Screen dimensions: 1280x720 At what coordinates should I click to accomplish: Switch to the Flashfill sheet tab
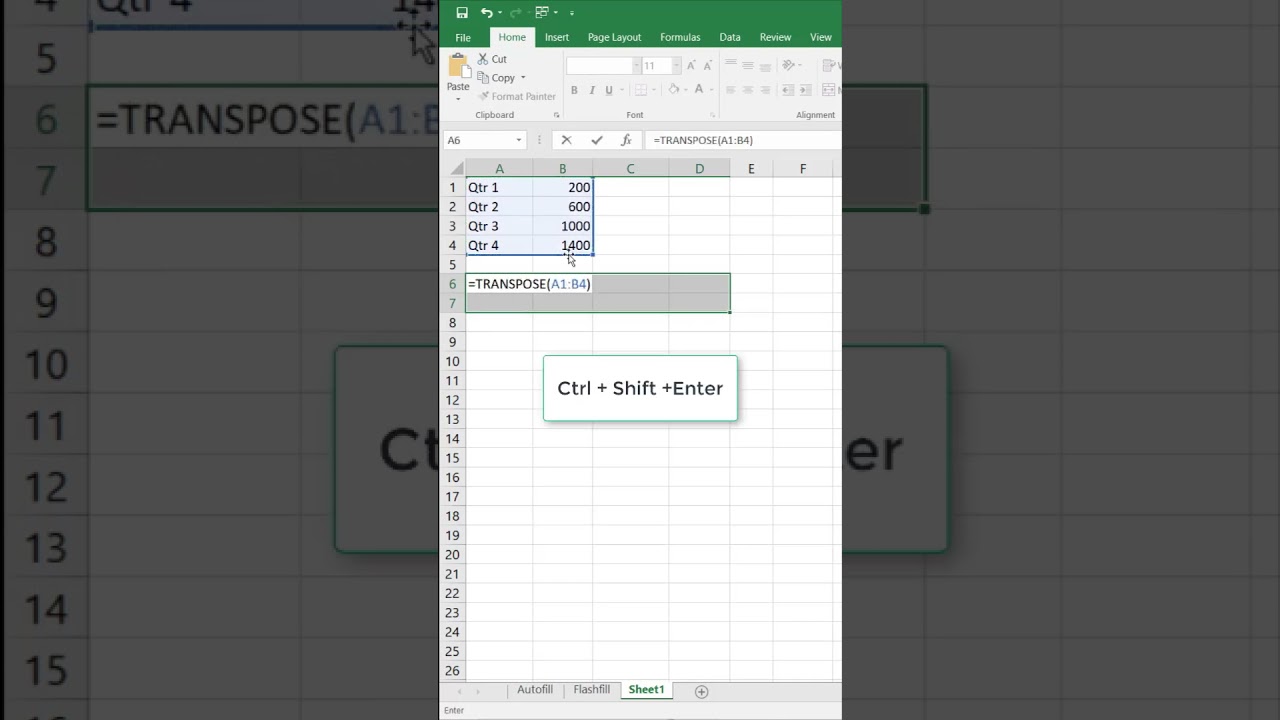click(591, 690)
